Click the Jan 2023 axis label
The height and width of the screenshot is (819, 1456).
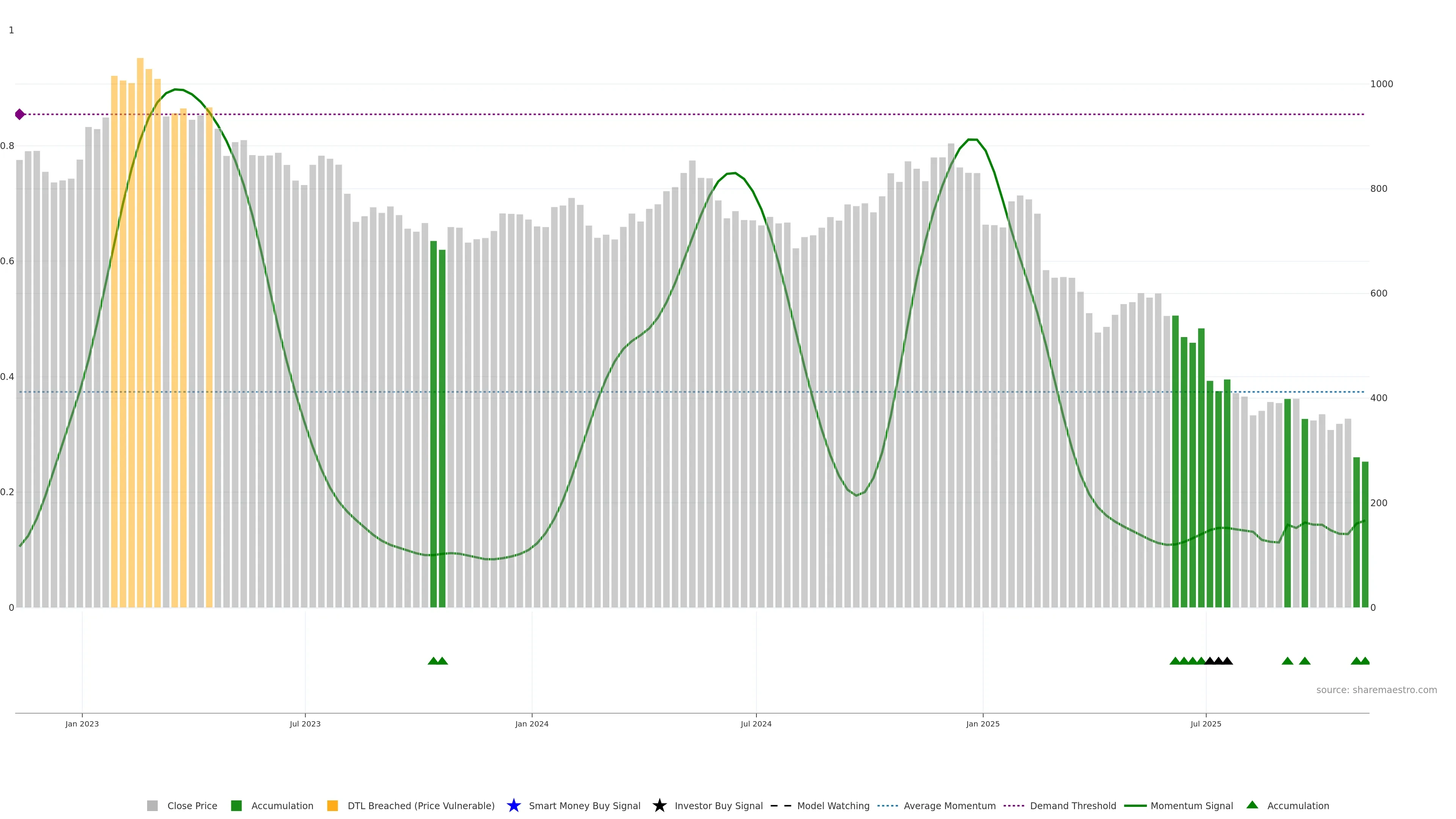coord(82,723)
